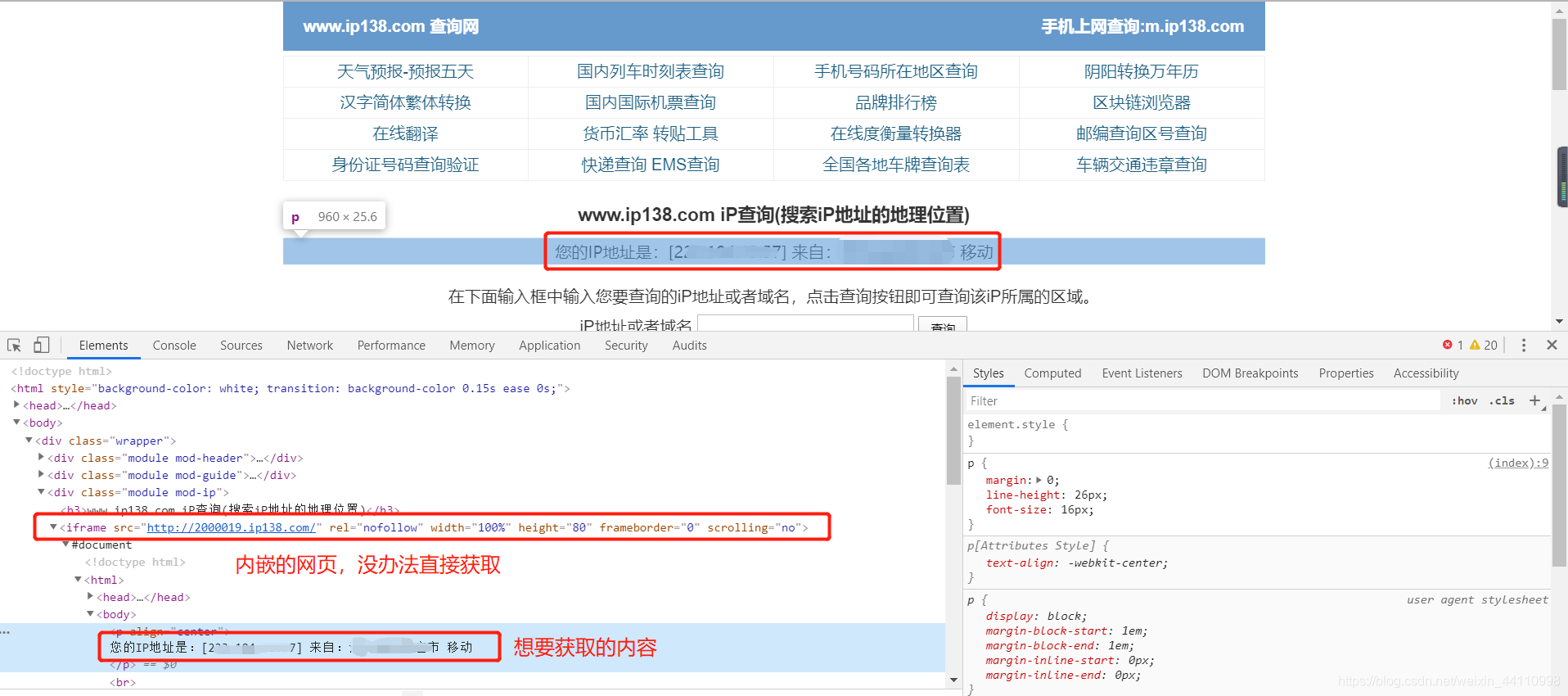Image resolution: width=1568 pixels, height=696 pixels.
Task: Open the Network tab
Action: click(x=310, y=346)
